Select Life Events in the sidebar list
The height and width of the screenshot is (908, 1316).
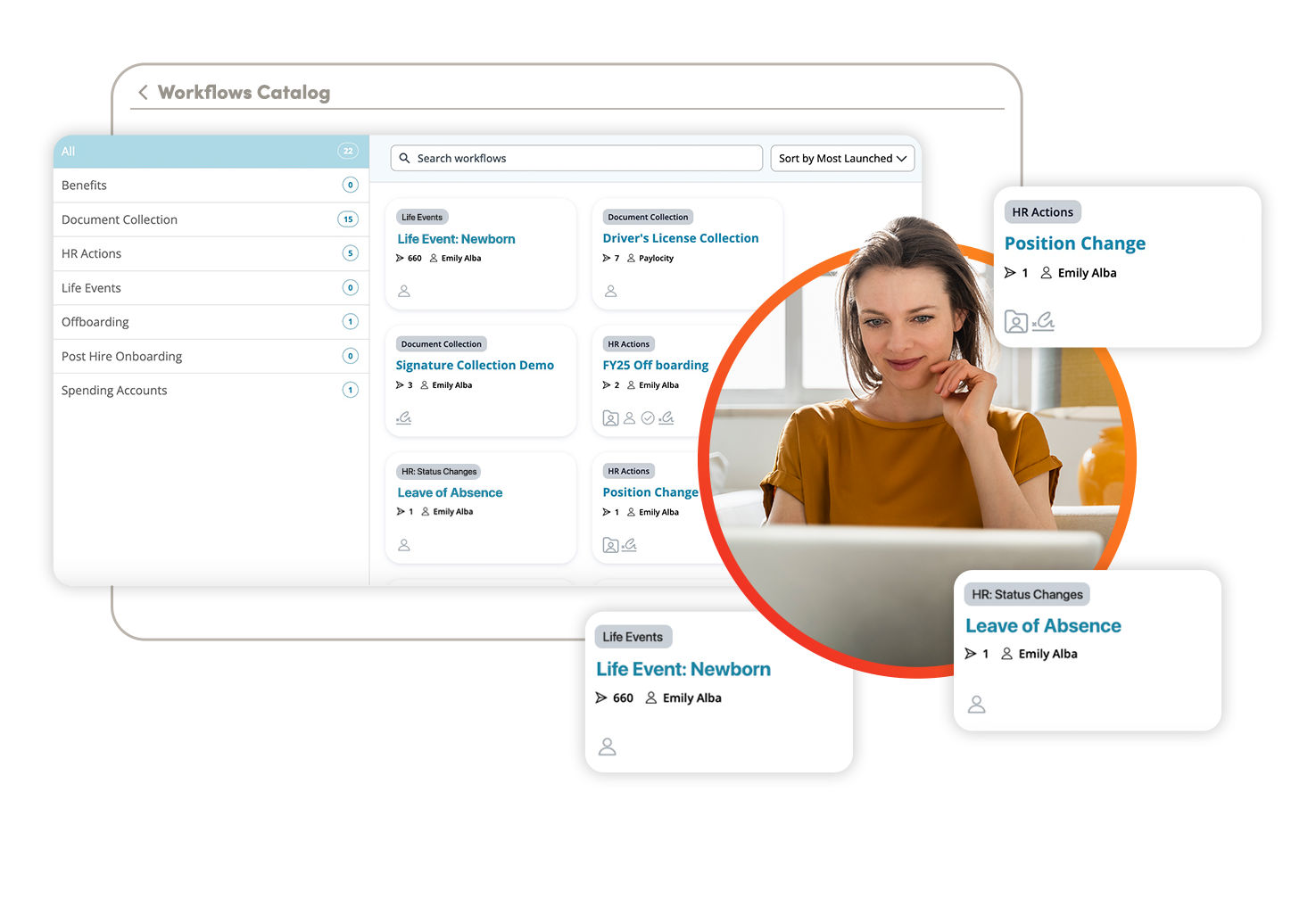coord(211,288)
